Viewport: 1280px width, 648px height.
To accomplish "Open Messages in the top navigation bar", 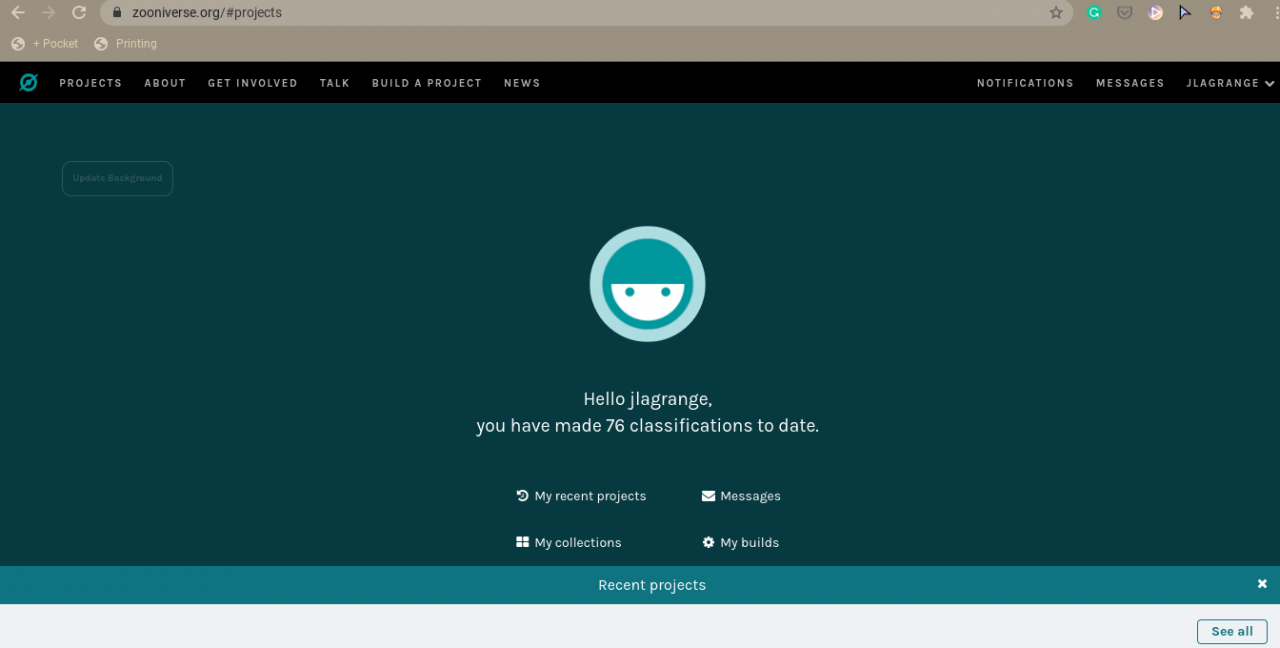I will coord(1130,83).
